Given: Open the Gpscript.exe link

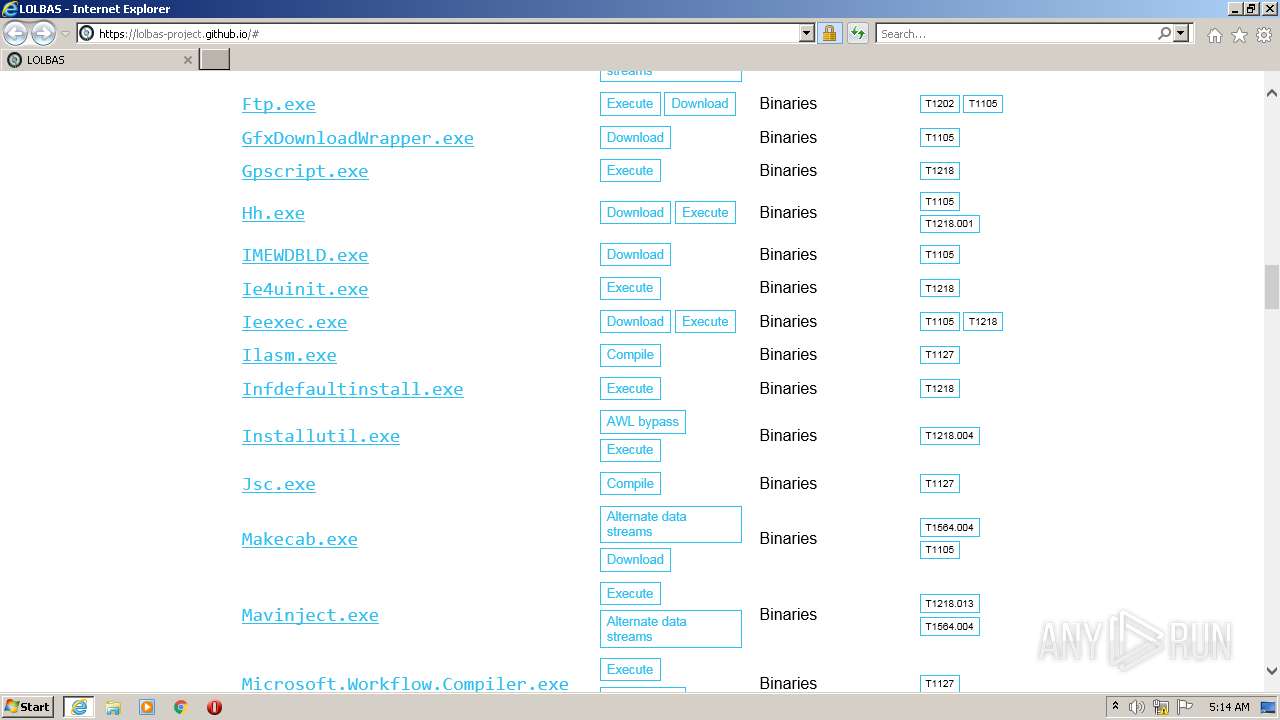Looking at the screenshot, I should 304,171.
